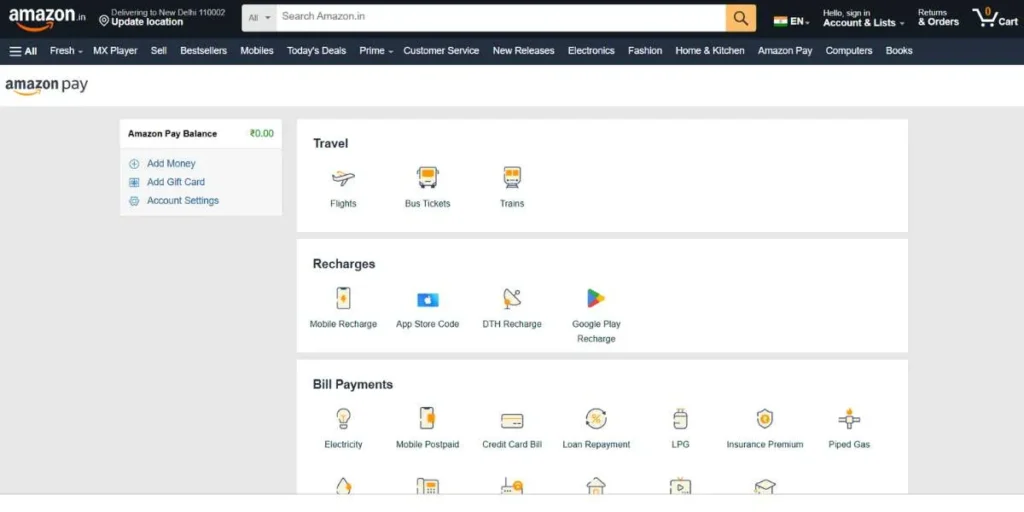Open Home & Kitchen in navigation bar
Image resolution: width=1024 pixels, height=512 pixels.
coord(710,51)
